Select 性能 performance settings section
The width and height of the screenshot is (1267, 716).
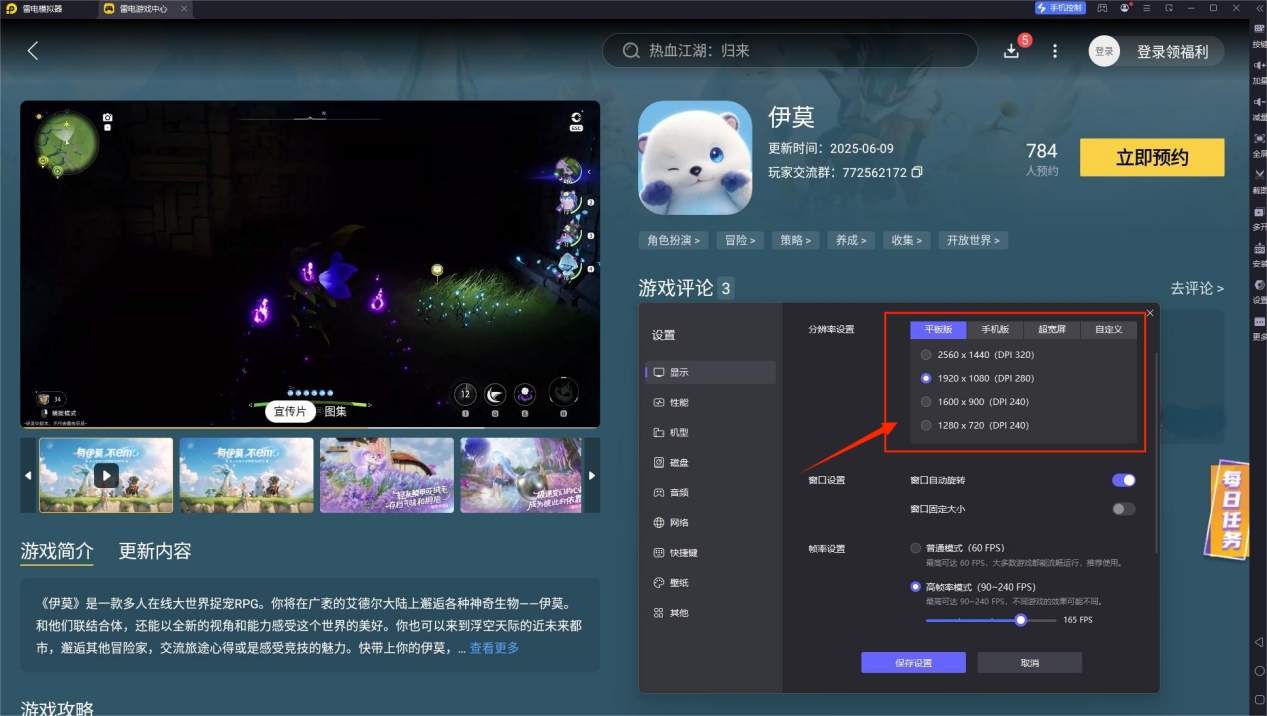[711, 402]
